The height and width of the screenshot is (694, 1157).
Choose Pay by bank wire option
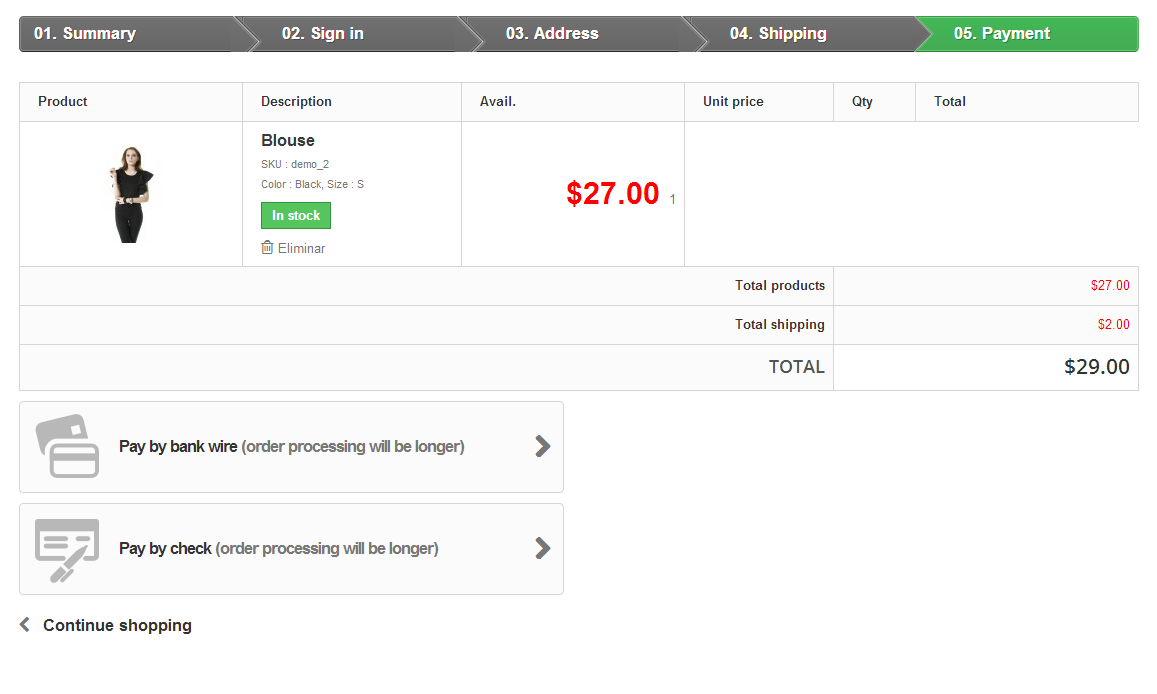coord(291,447)
